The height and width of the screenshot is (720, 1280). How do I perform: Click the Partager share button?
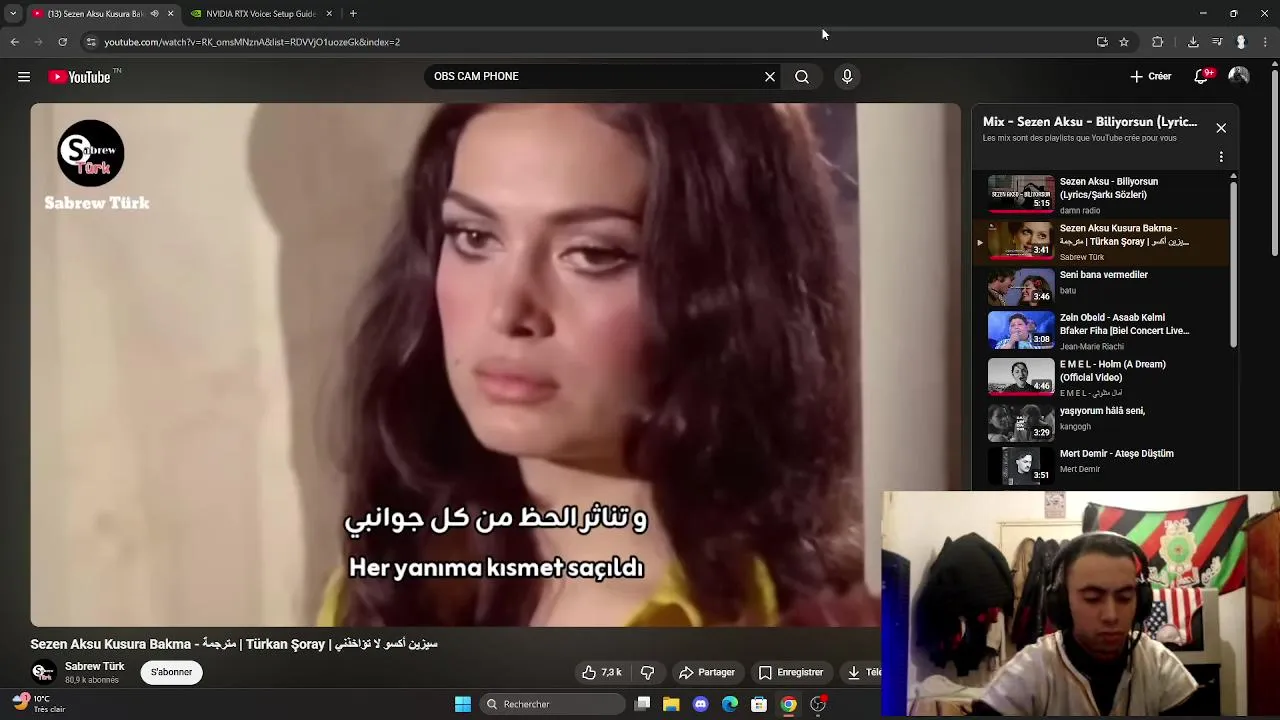[706, 673]
